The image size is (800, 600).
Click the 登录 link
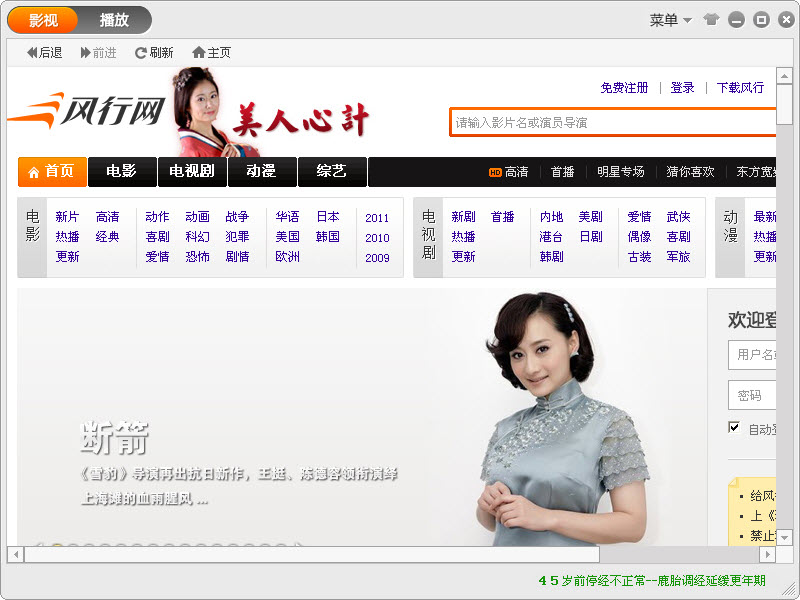coord(682,88)
